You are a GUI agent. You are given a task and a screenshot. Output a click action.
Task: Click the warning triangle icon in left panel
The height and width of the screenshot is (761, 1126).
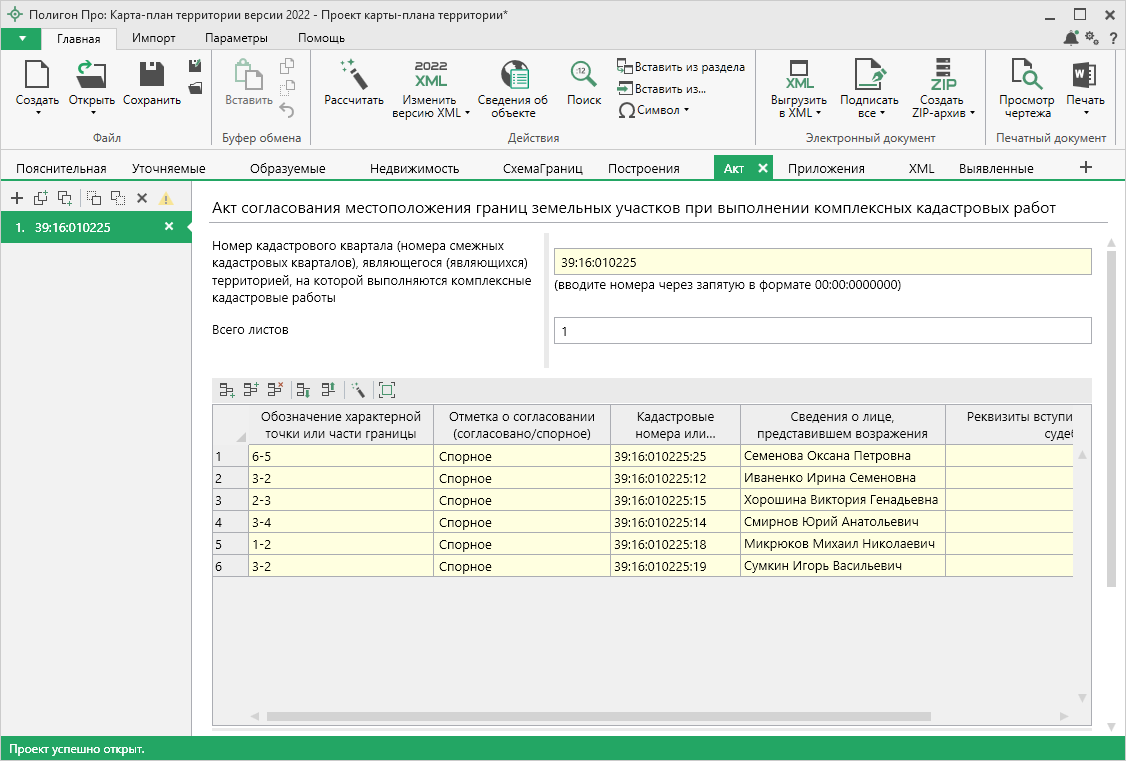coord(166,198)
